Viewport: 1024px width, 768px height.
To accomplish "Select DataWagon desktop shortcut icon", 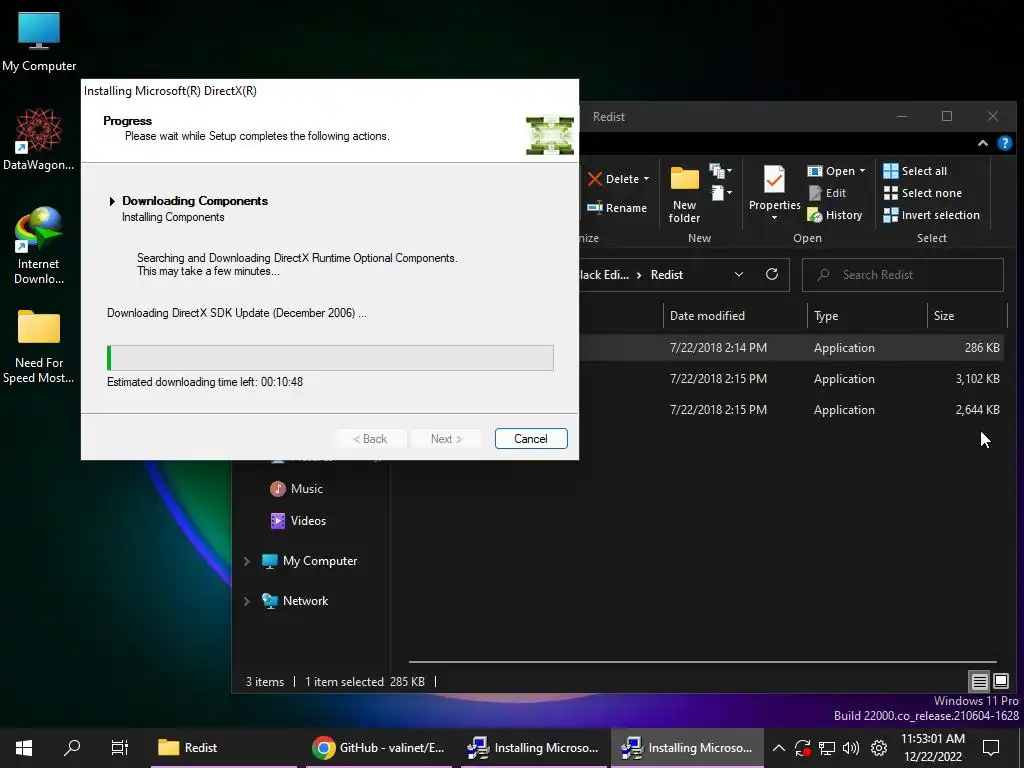I will click(39, 140).
